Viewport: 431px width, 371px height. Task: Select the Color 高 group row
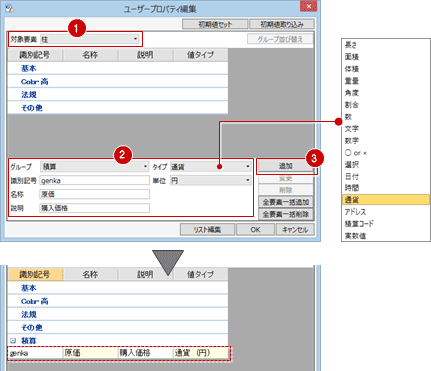[x=118, y=81]
